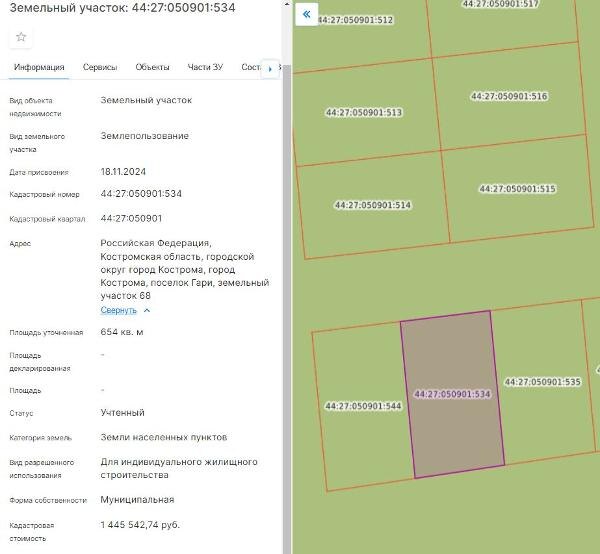Click the Категория земель label
This screenshot has height=554, width=600.
[x=41, y=438]
